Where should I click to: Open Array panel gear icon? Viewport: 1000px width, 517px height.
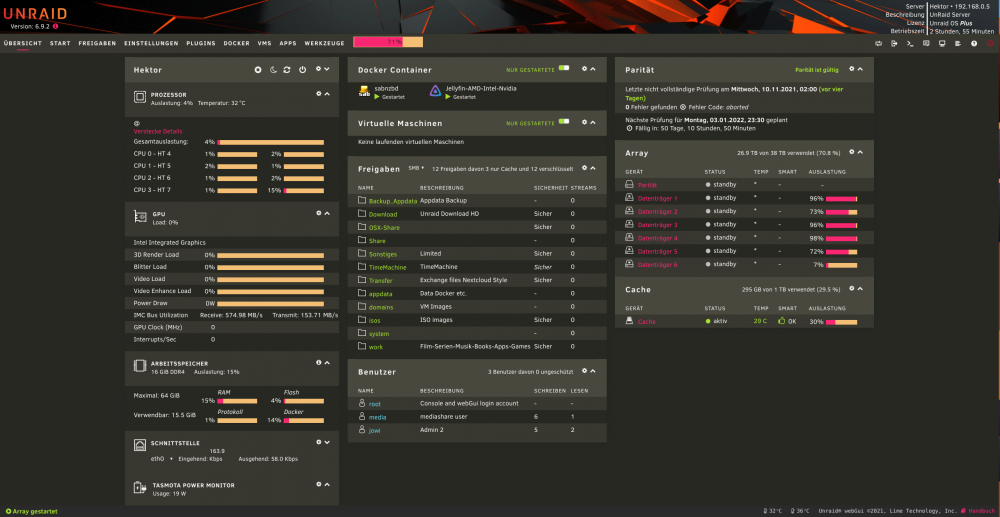click(x=851, y=152)
